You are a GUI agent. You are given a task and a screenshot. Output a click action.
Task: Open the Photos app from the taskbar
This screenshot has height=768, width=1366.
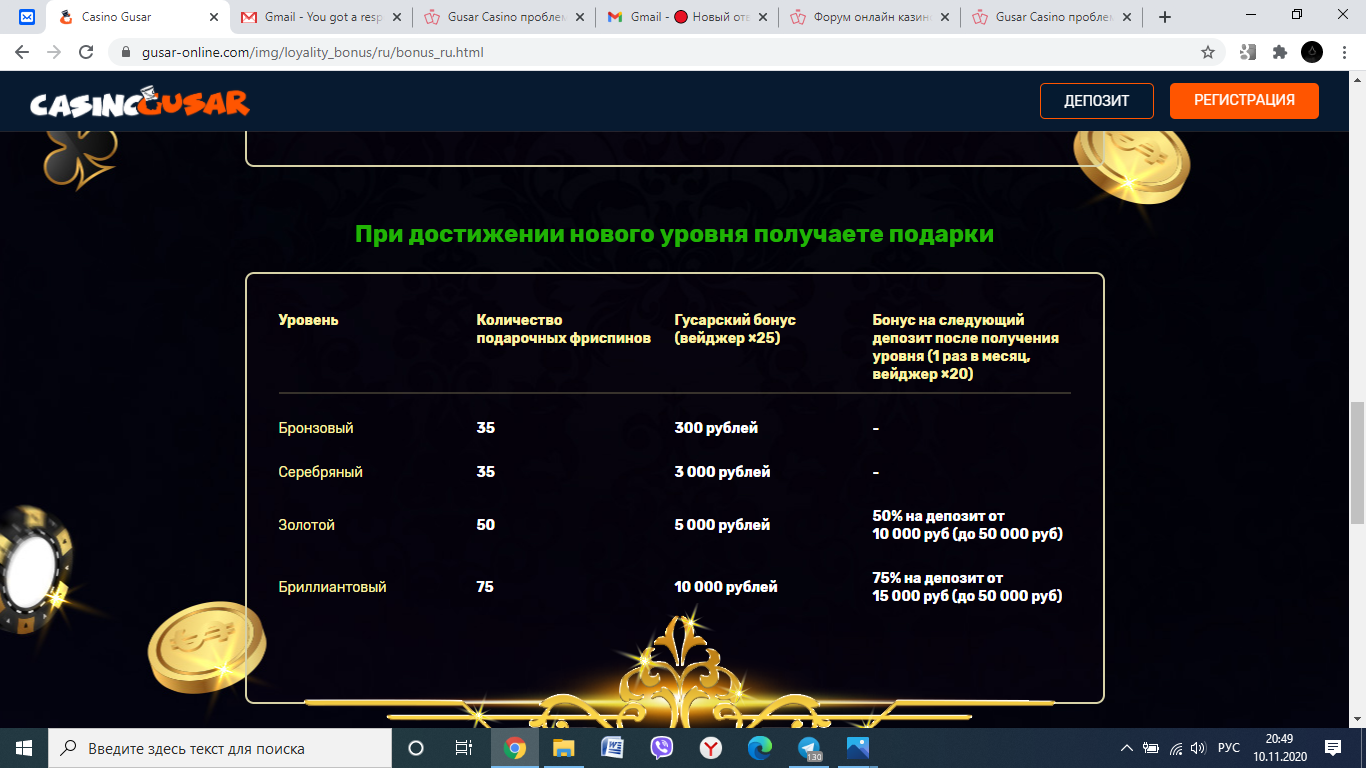[858, 748]
